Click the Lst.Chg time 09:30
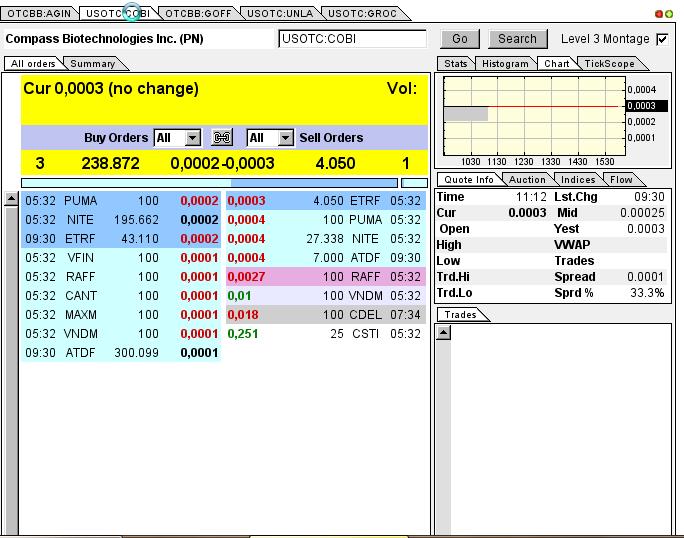Image resolution: width=684 pixels, height=538 pixels. click(x=649, y=197)
